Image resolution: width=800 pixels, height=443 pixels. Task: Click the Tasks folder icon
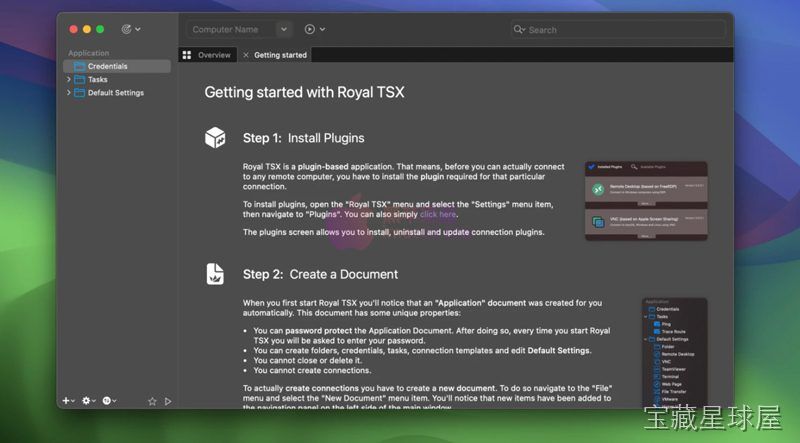tap(79, 80)
